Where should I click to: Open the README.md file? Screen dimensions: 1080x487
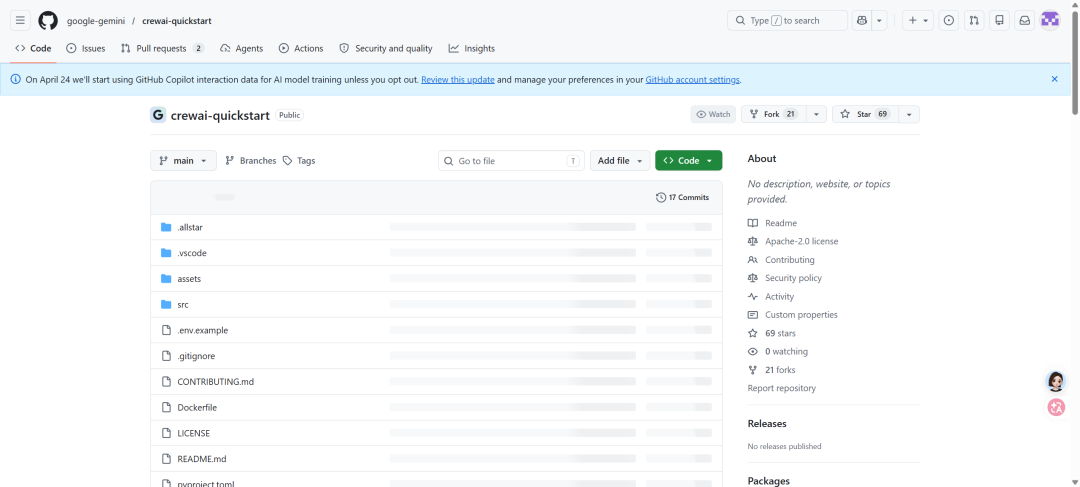pyautogui.click(x=202, y=459)
